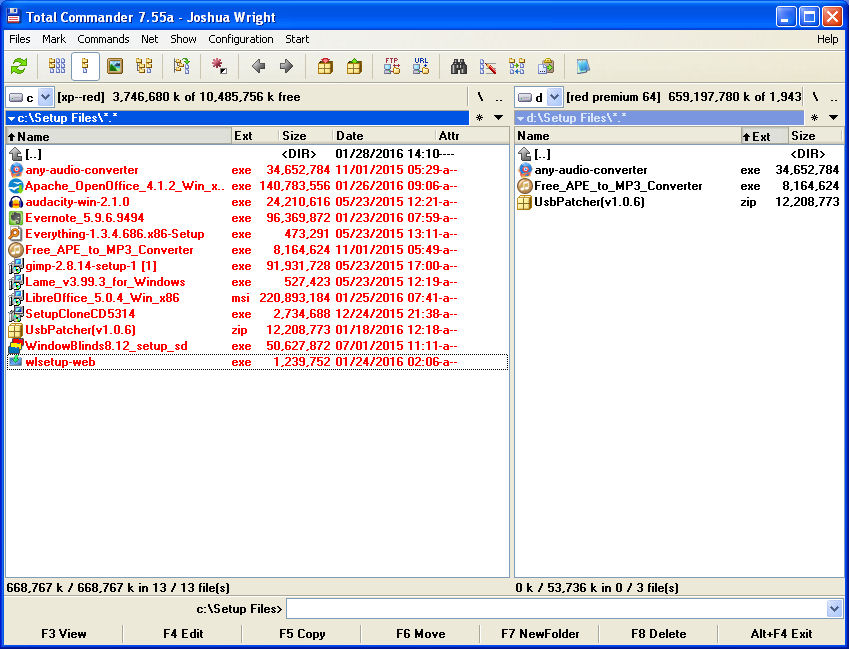849x649 pixels.
Task: Toggle the Tree view toolbar button
Action: [144, 67]
